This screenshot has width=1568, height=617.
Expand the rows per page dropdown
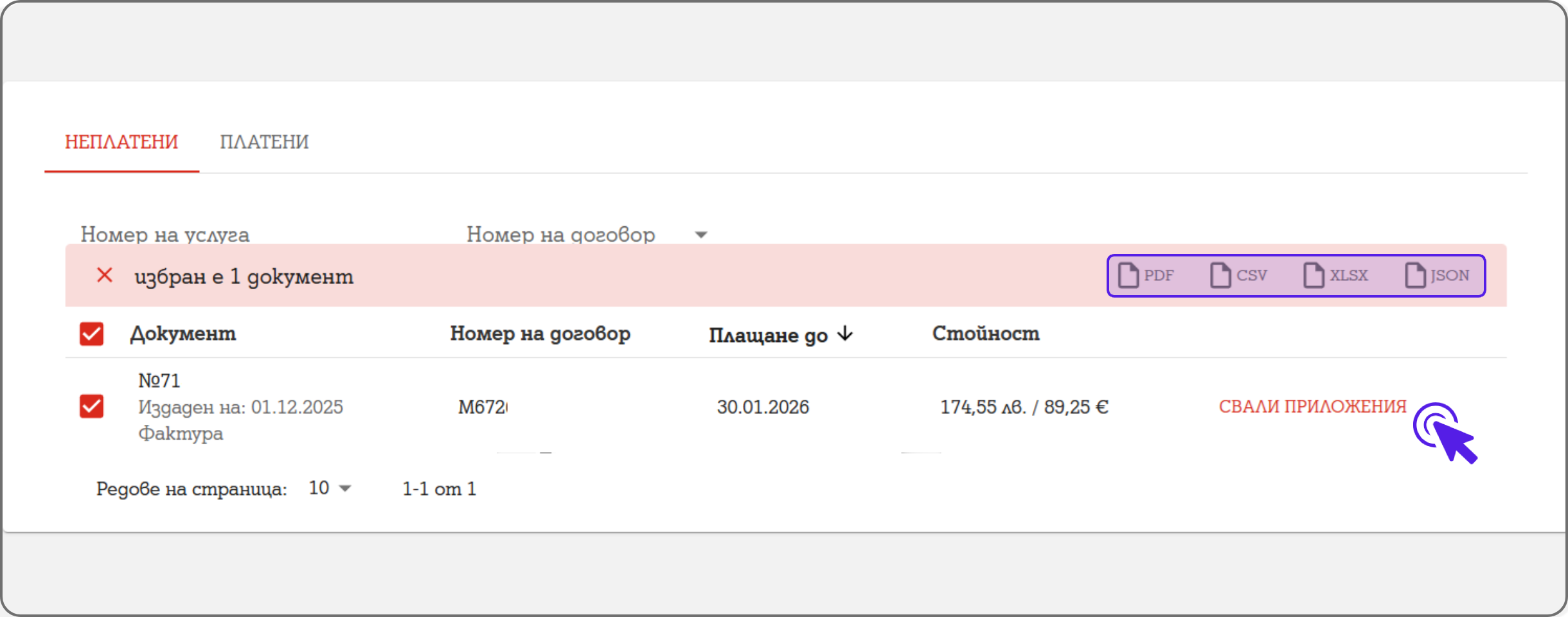tap(330, 488)
